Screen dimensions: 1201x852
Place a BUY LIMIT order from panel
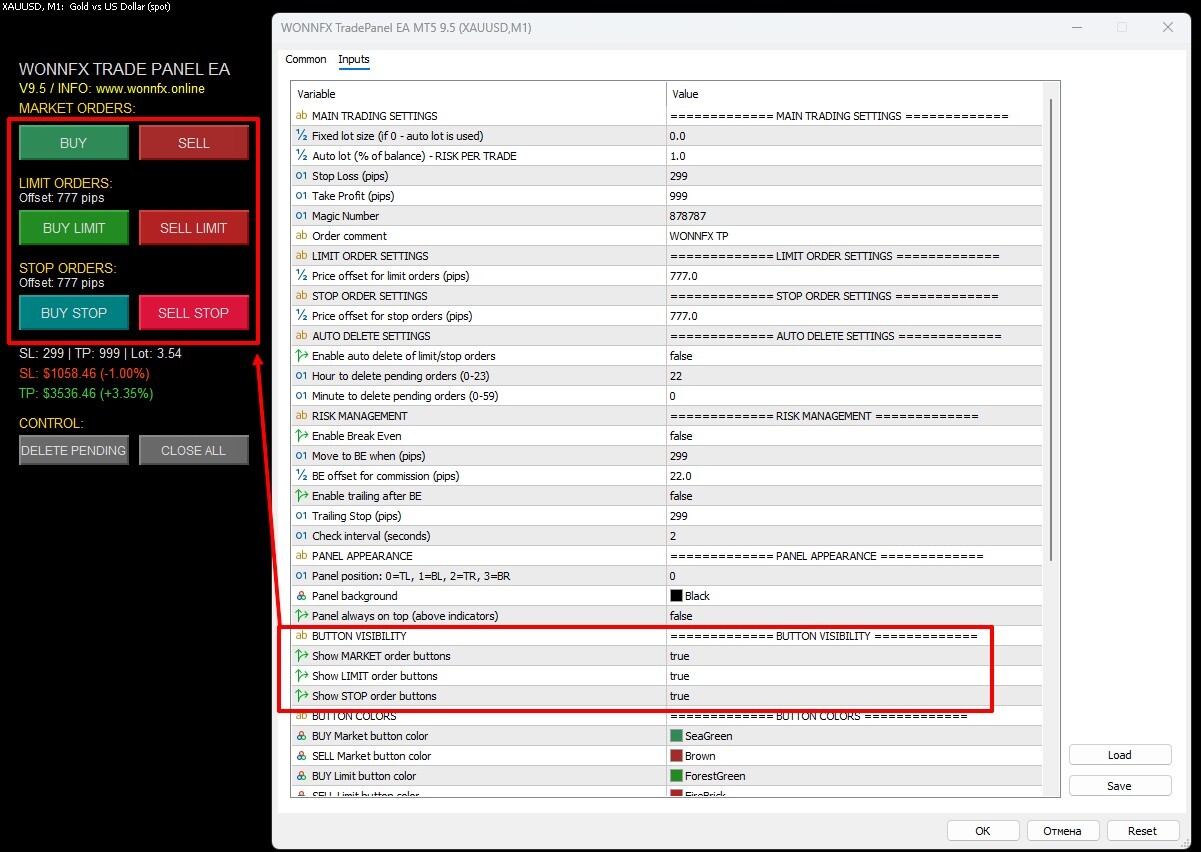[74, 228]
